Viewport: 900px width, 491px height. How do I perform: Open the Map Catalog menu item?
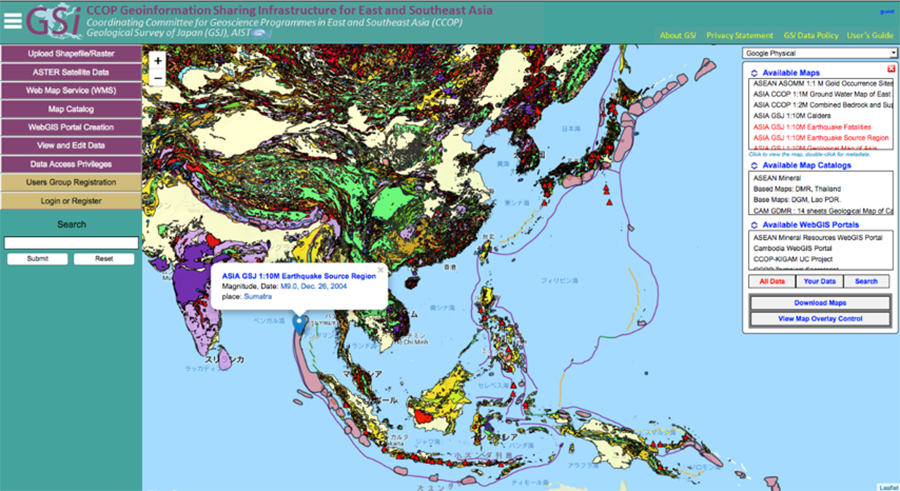[71, 109]
